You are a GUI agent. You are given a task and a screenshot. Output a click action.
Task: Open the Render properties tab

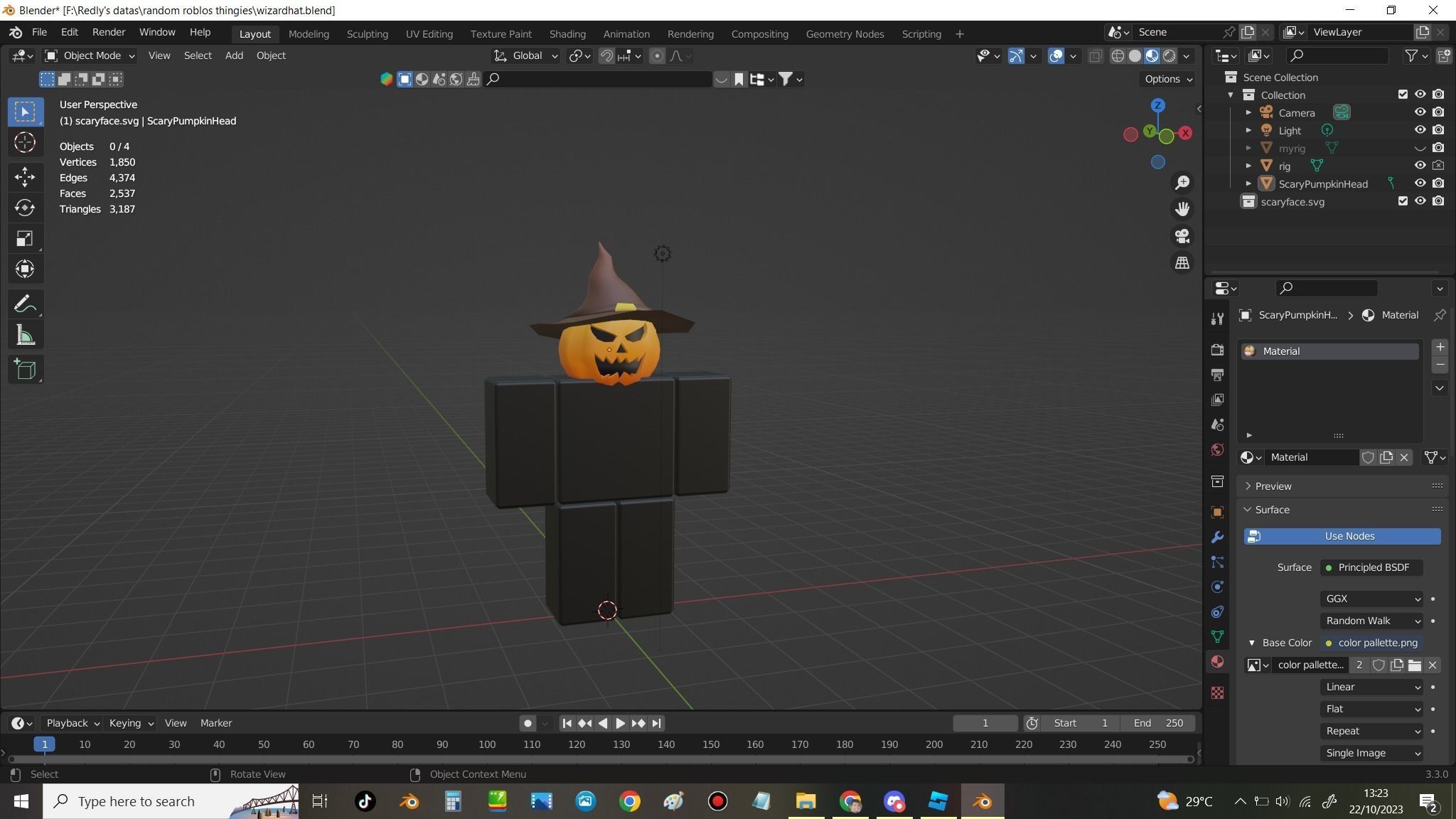(x=1217, y=349)
